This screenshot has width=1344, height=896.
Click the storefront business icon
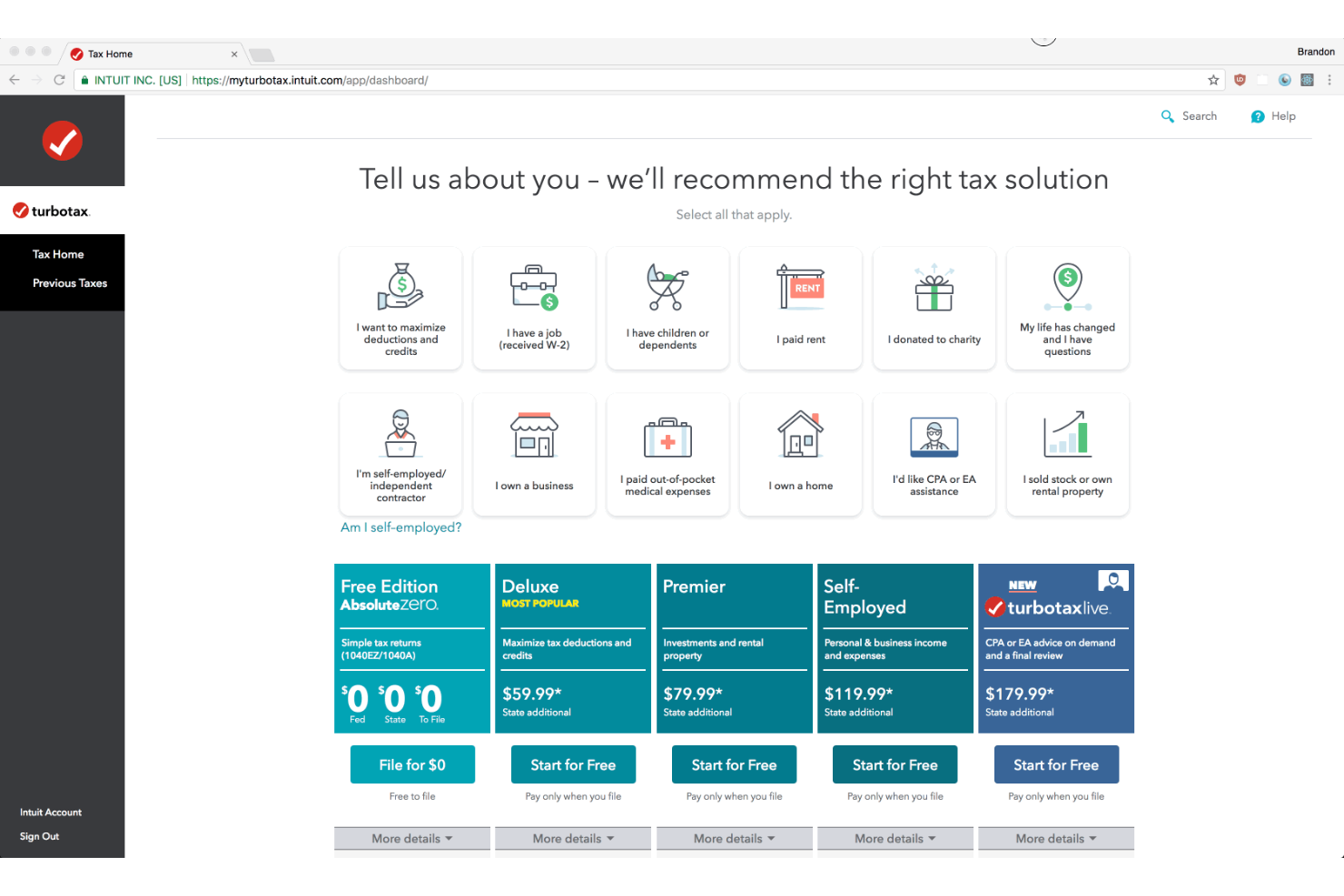coord(534,434)
